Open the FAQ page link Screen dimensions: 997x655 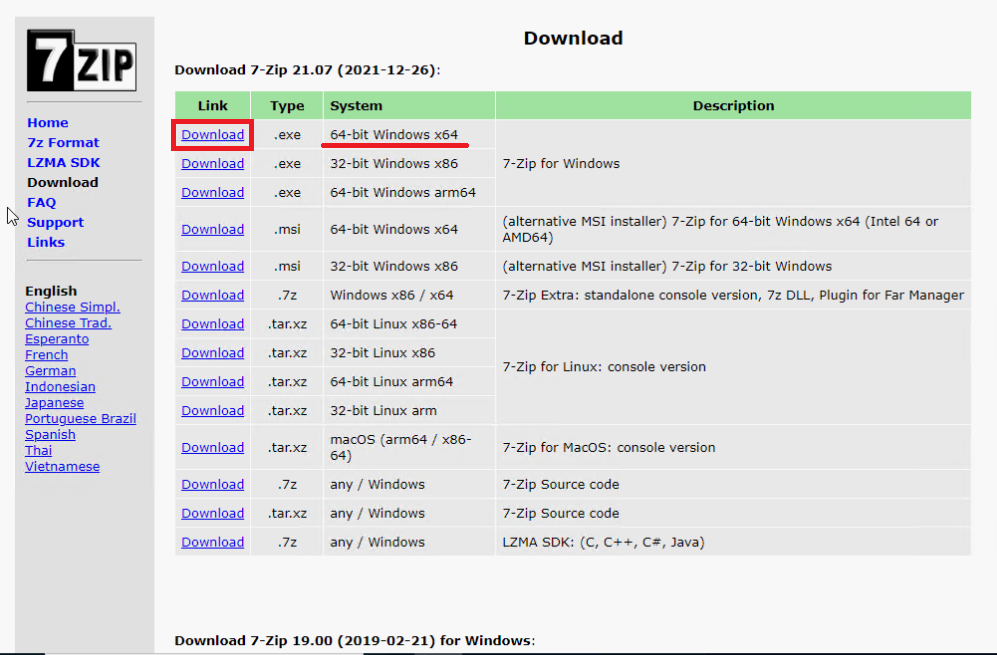tap(41, 202)
